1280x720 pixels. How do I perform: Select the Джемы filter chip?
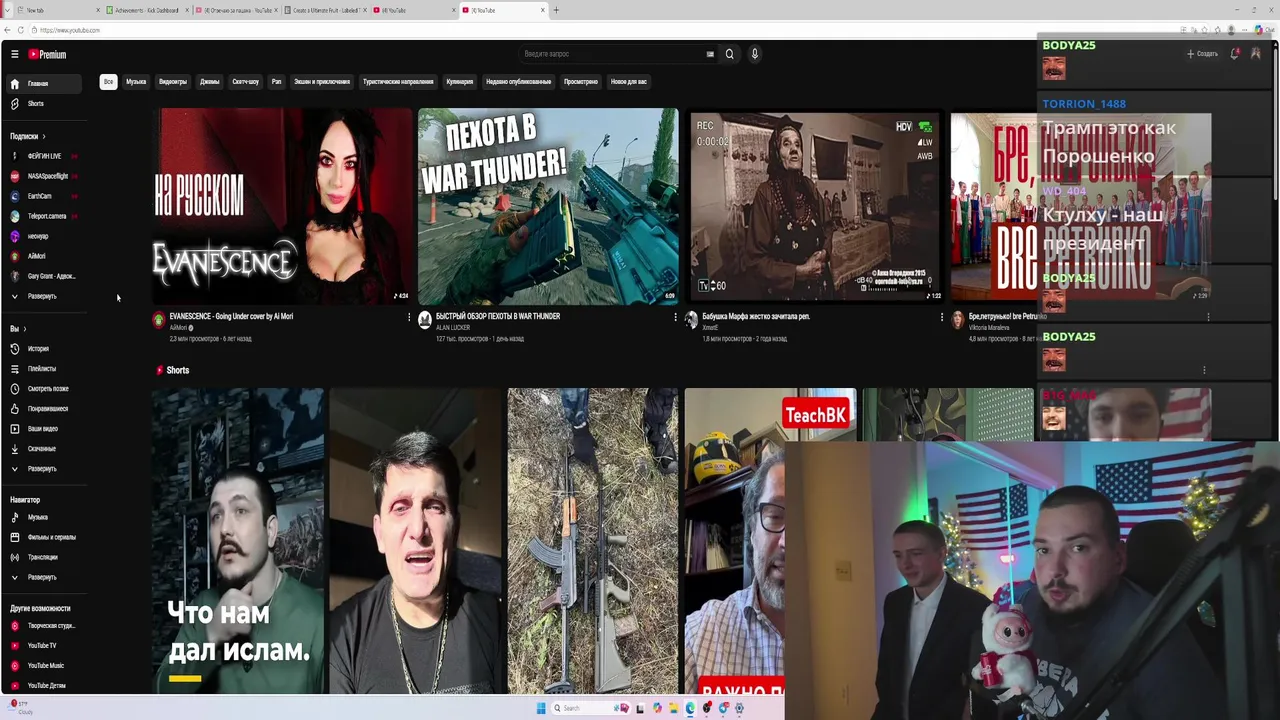[x=209, y=82]
